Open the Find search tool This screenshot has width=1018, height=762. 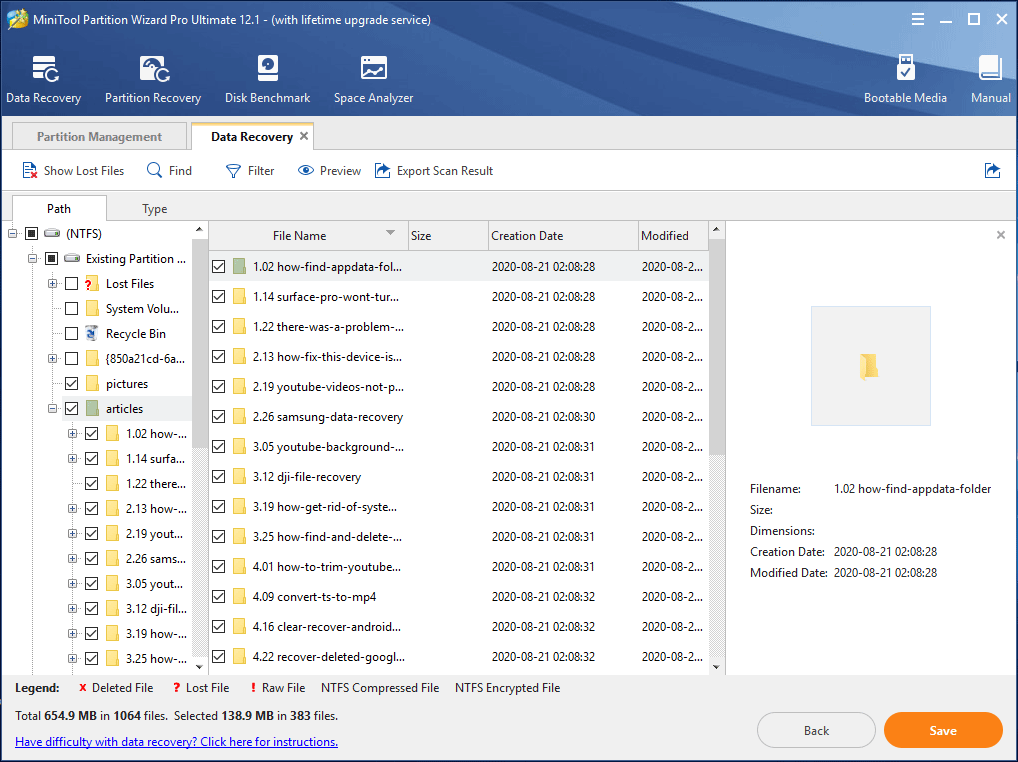155,171
